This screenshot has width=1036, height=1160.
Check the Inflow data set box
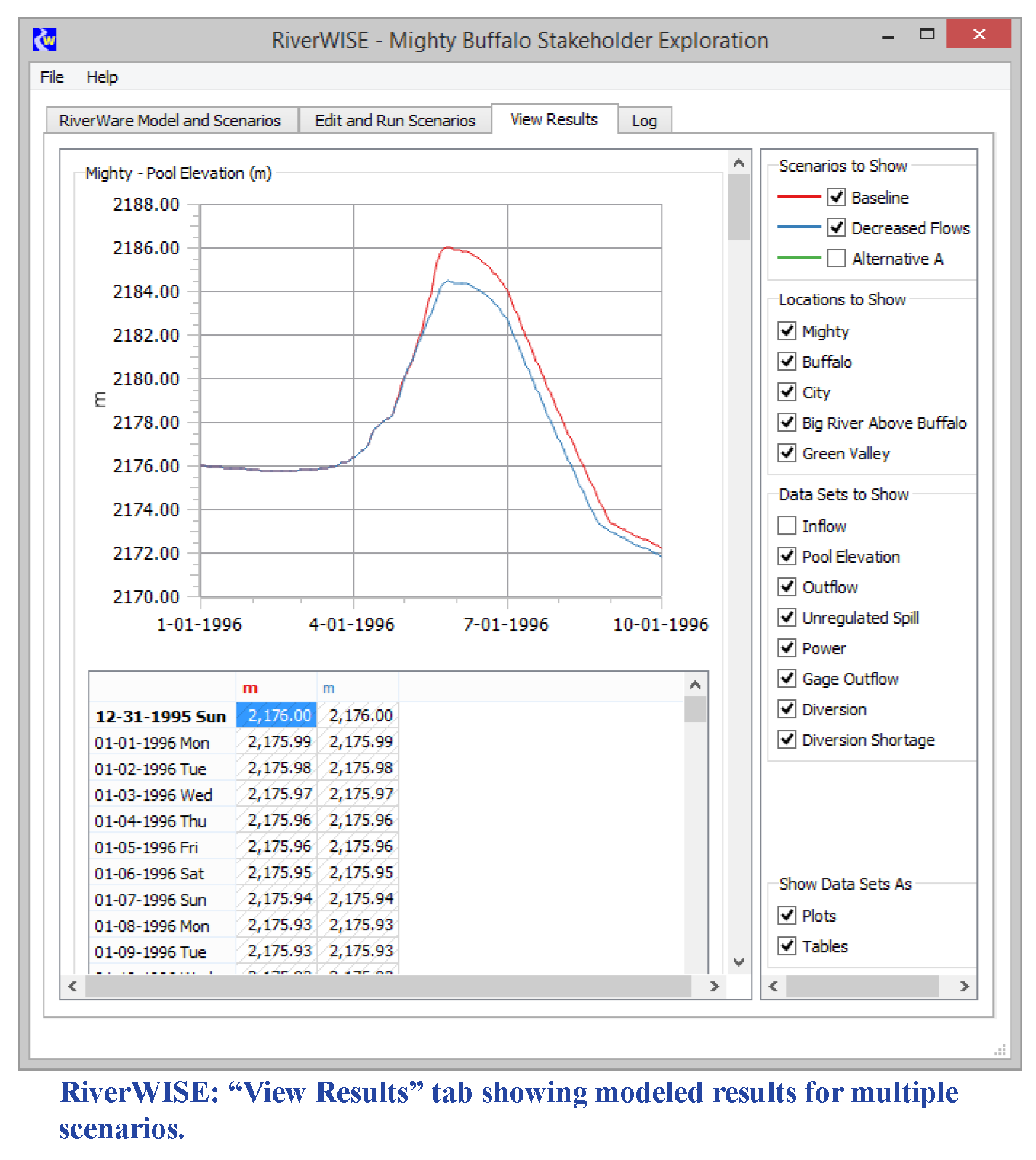click(x=787, y=525)
